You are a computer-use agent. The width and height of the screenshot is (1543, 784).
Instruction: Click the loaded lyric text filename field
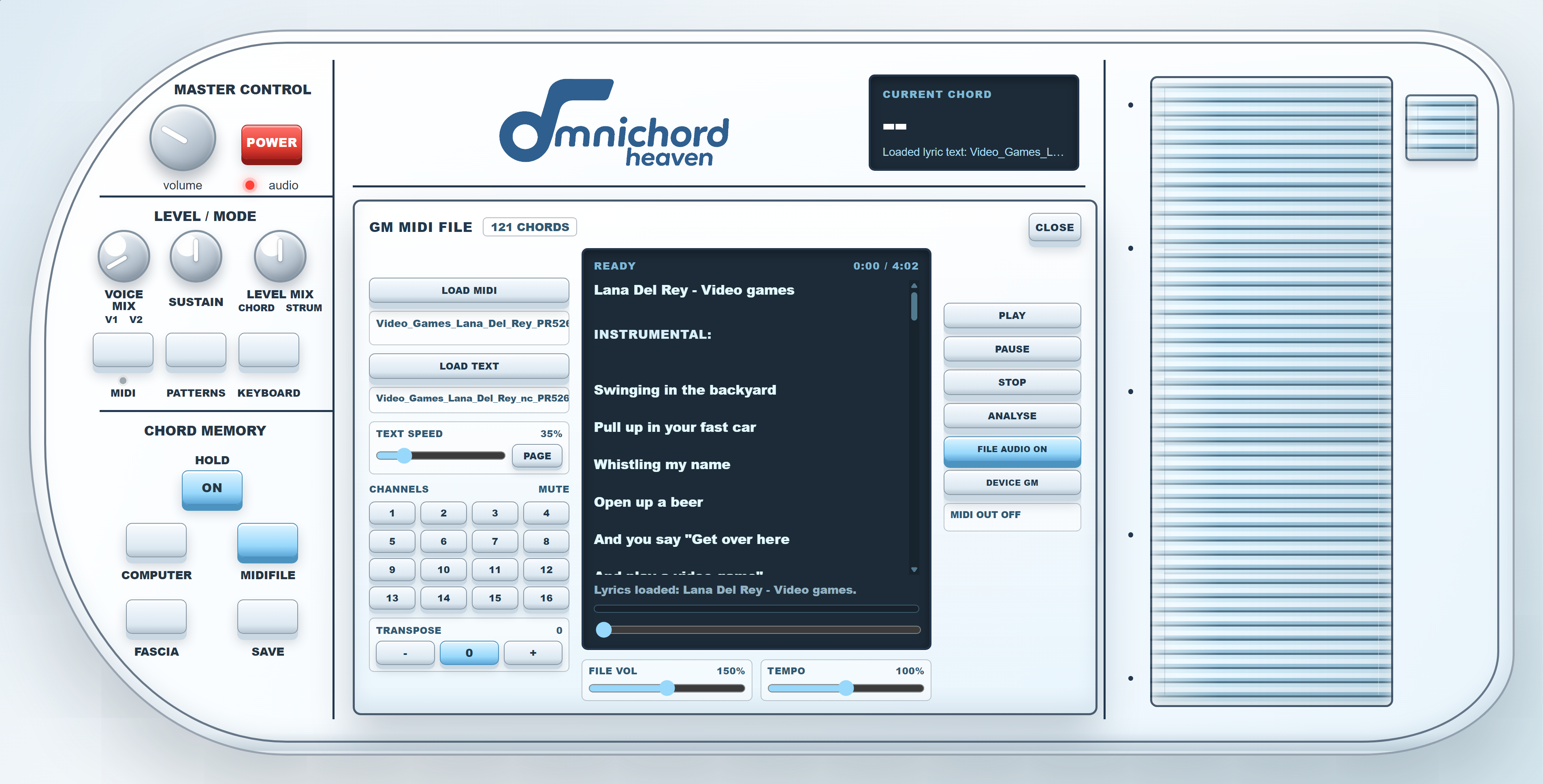pyautogui.click(x=469, y=399)
